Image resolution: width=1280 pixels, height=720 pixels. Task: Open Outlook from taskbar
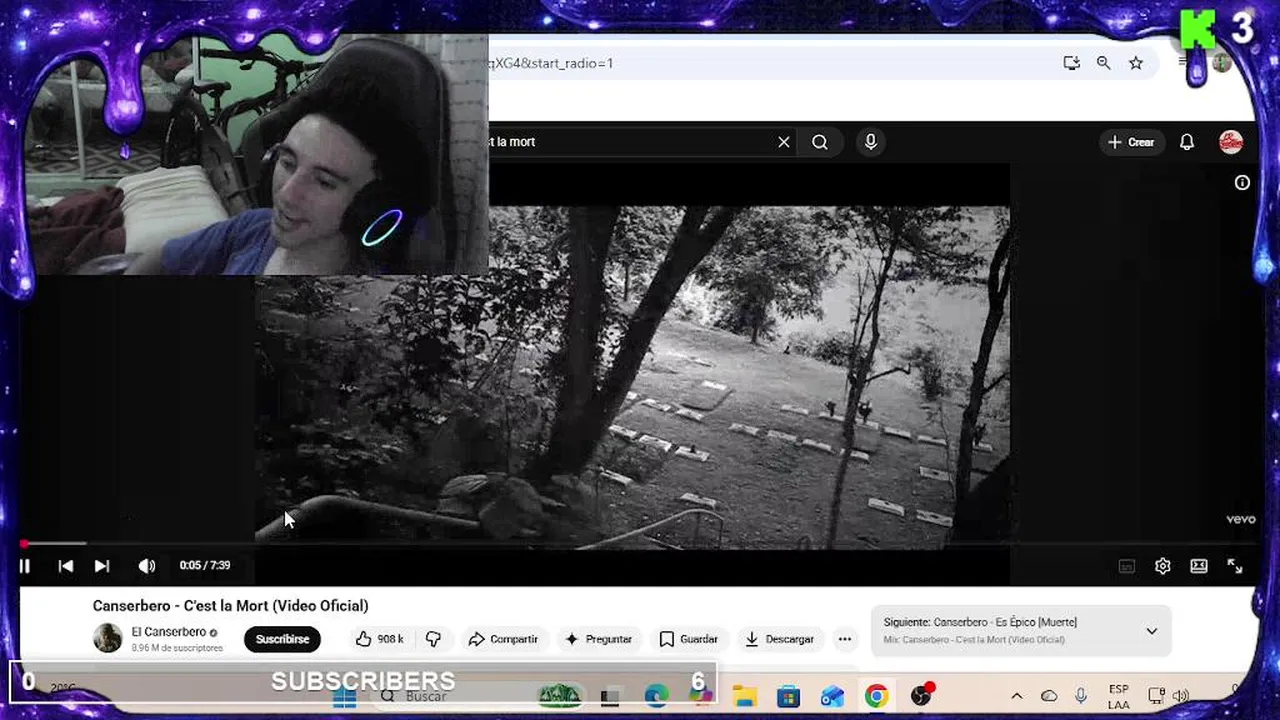(832, 697)
